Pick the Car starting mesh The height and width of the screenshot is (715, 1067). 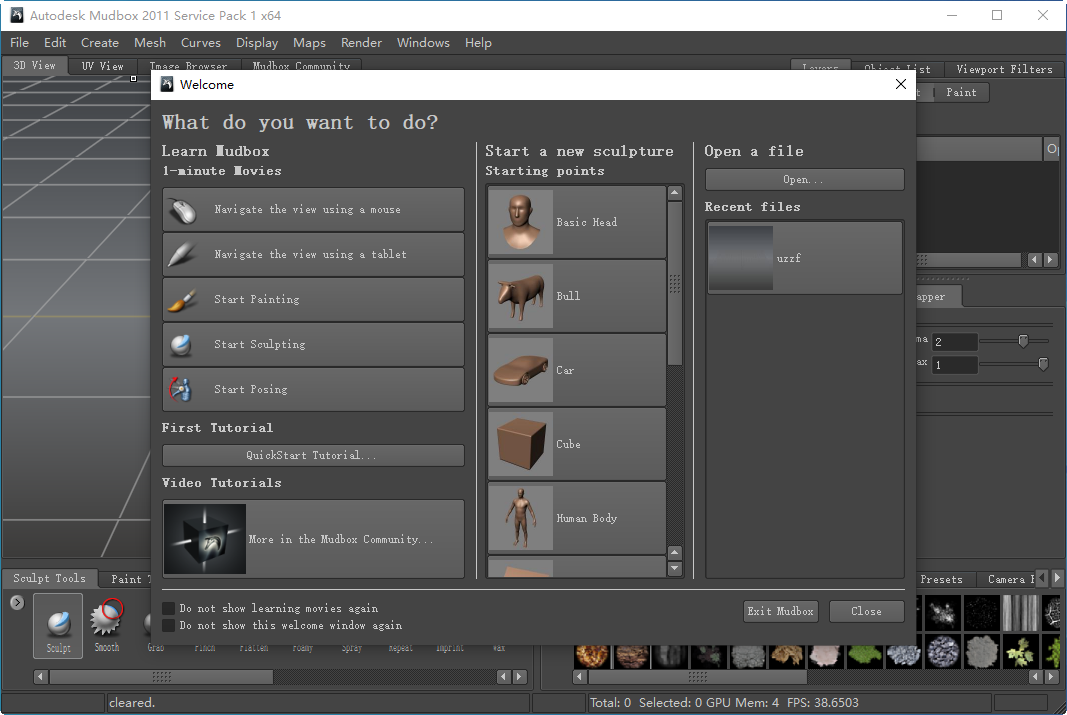pyautogui.click(x=576, y=370)
